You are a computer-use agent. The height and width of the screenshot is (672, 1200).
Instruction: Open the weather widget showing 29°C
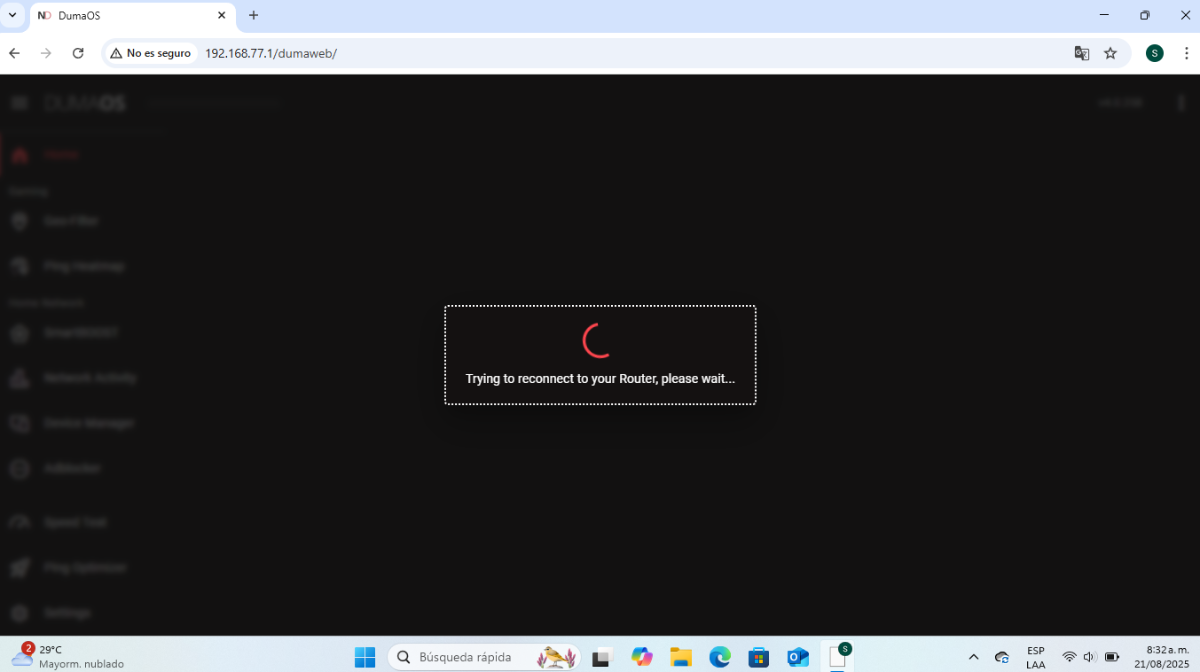[x=67, y=656]
